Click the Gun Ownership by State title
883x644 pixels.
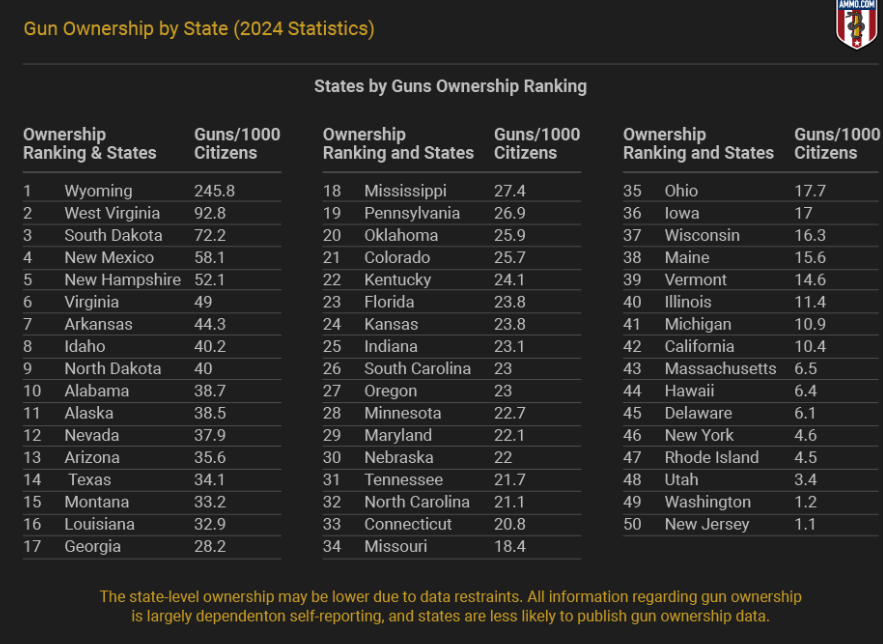coord(198,28)
